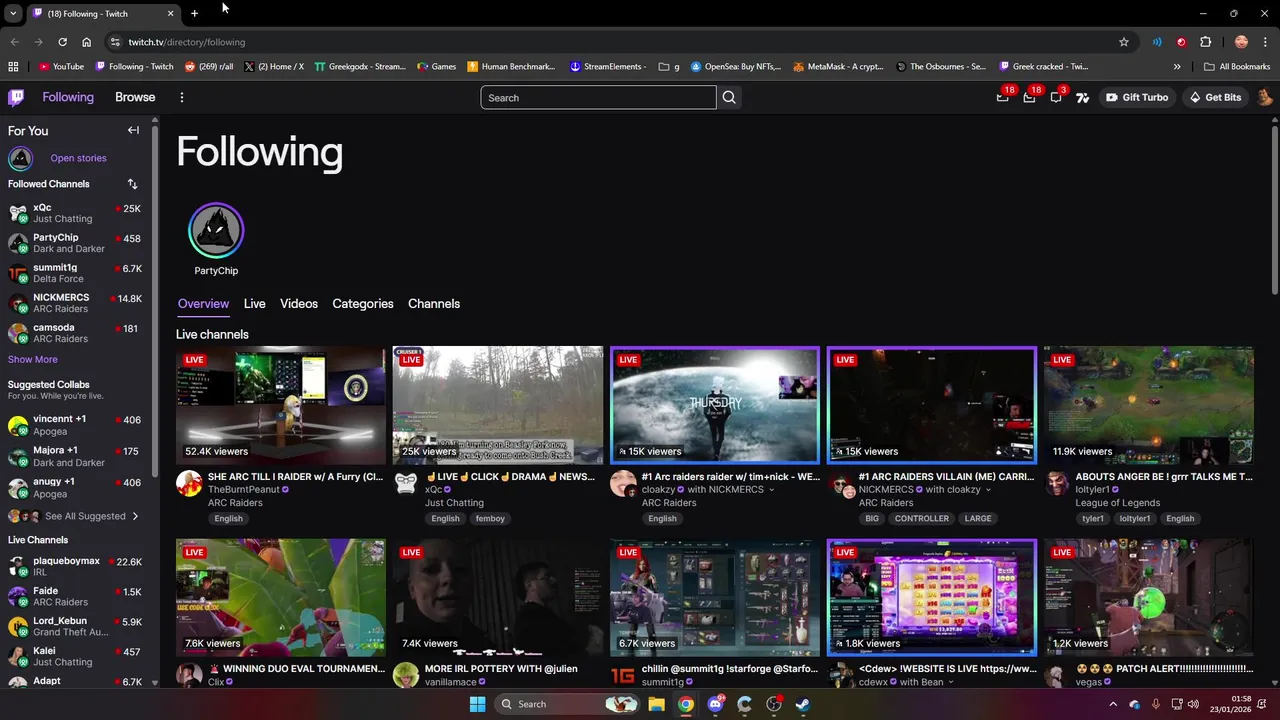Collapse the For You sidebar
Viewport: 1280px width, 720px height.
click(x=133, y=130)
